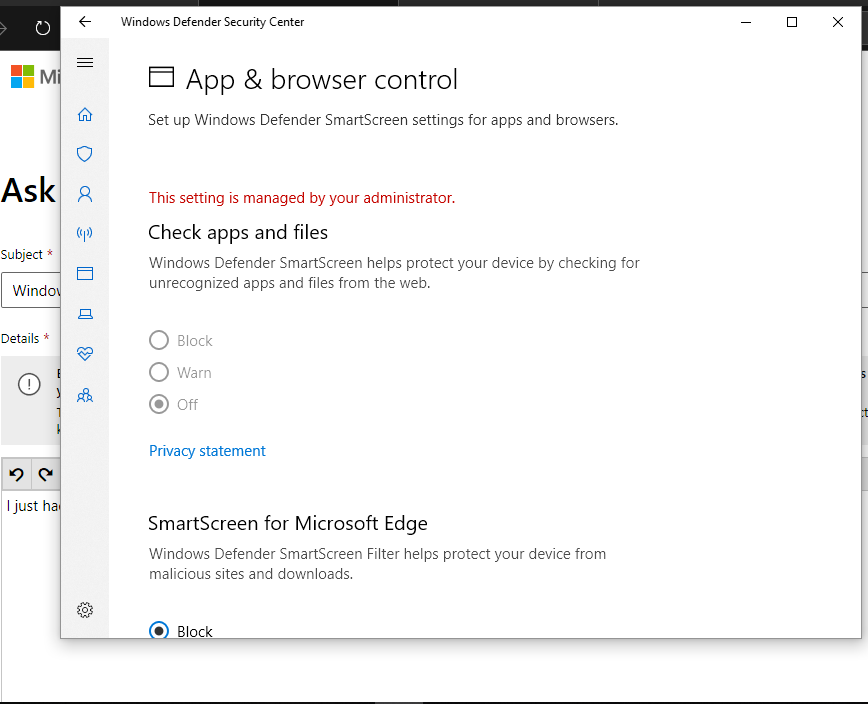Open Settings gear in the sidebar

tap(85, 610)
